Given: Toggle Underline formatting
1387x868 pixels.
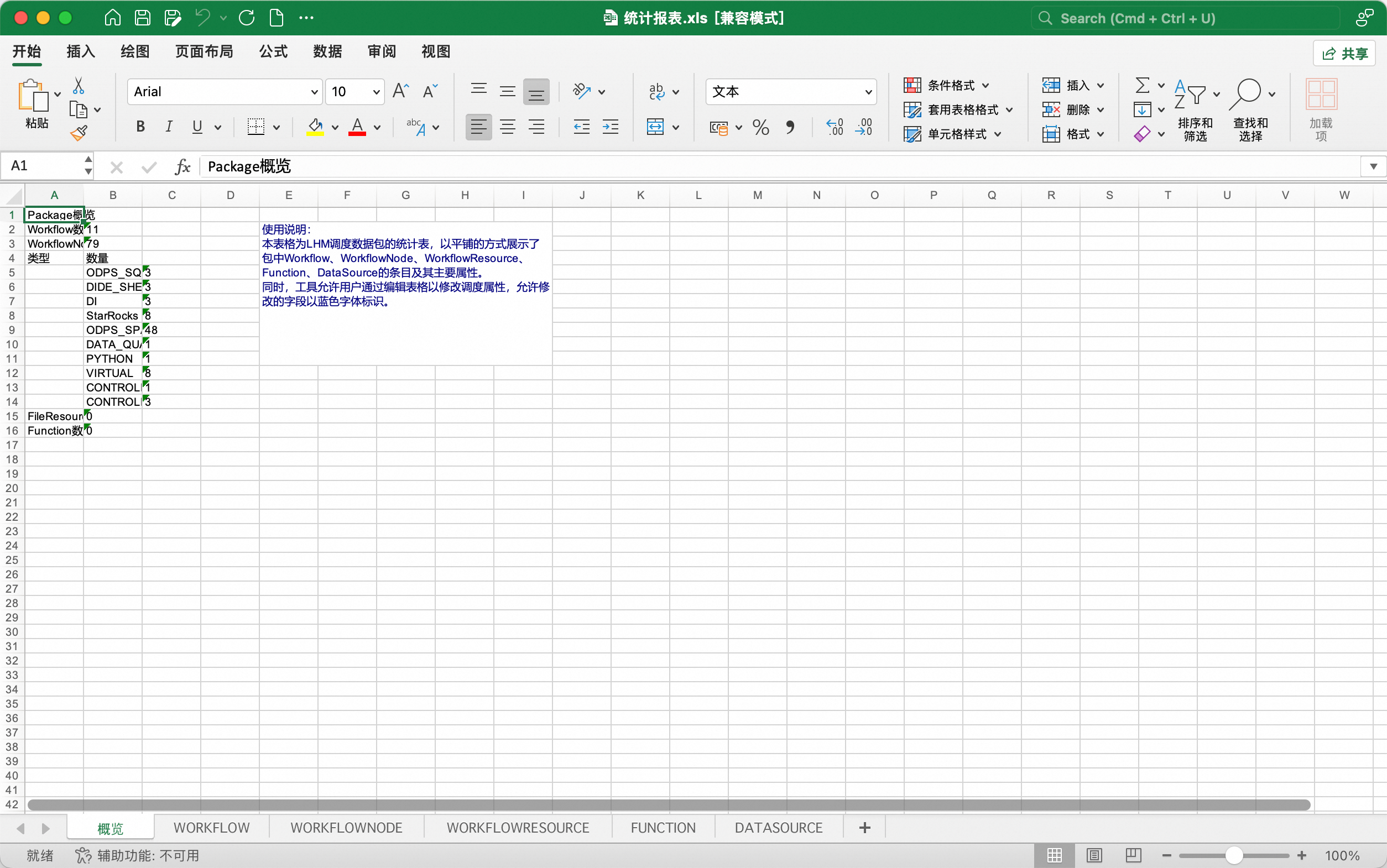Looking at the screenshot, I should click(x=197, y=127).
